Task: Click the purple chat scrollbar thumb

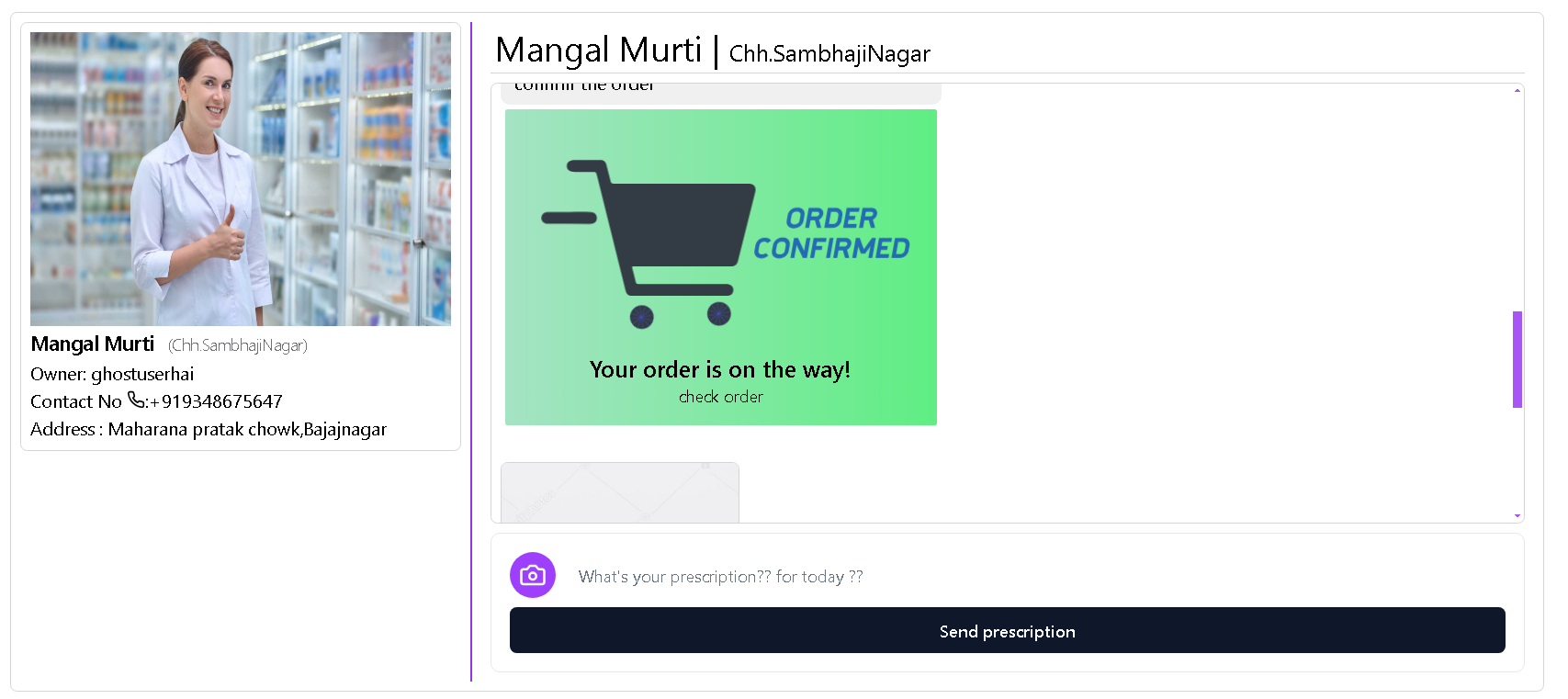Action: click(1517, 359)
